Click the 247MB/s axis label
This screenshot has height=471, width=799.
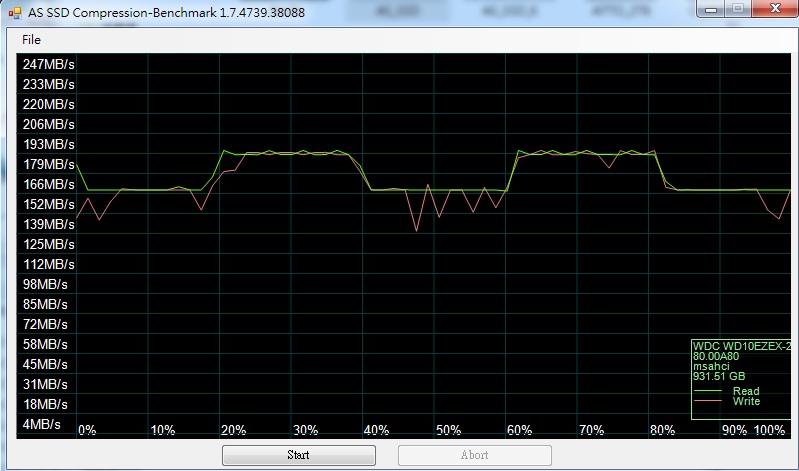[x=48, y=64]
